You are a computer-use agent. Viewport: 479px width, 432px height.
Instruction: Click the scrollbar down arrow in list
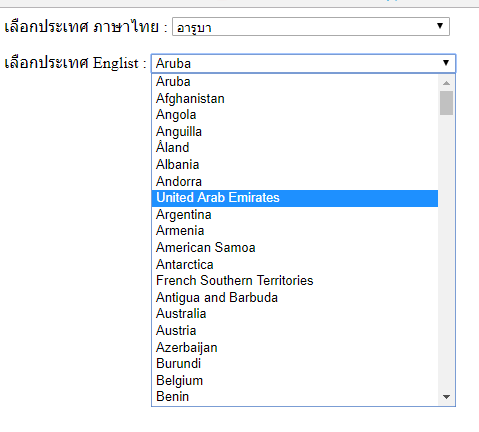(x=446, y=397)
